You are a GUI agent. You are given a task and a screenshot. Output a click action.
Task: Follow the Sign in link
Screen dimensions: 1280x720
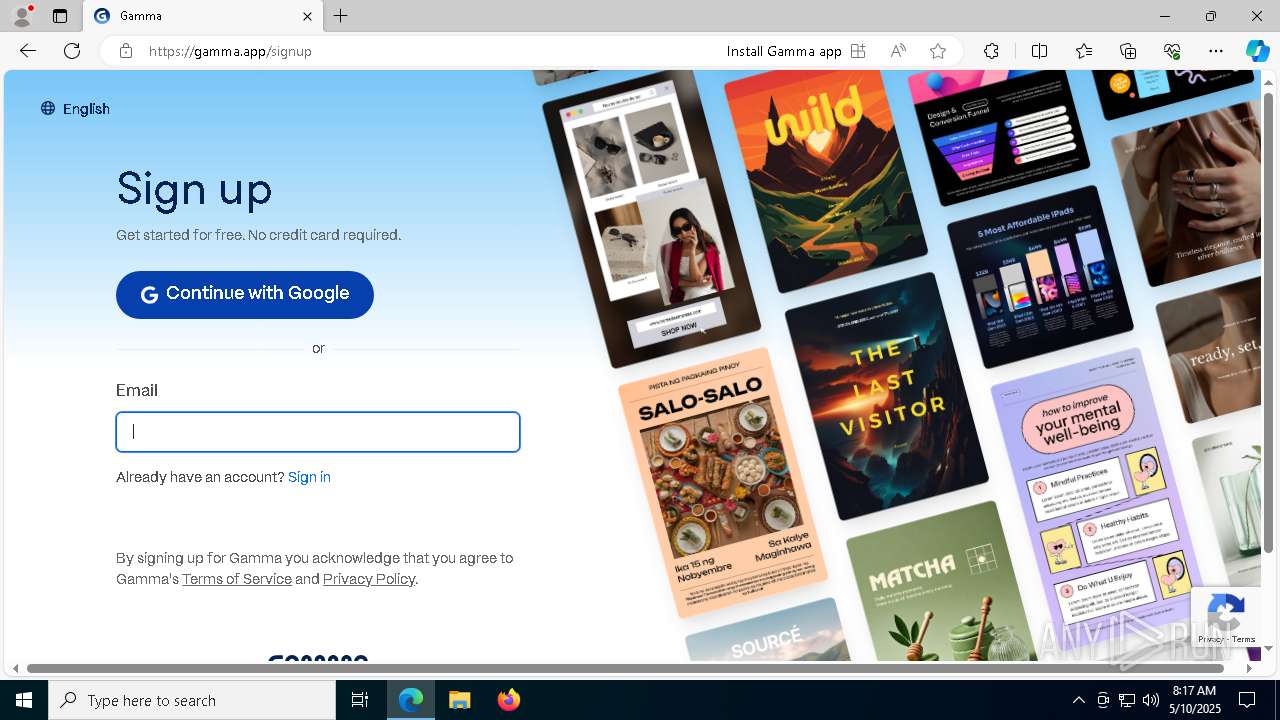[x=309, y=477]
